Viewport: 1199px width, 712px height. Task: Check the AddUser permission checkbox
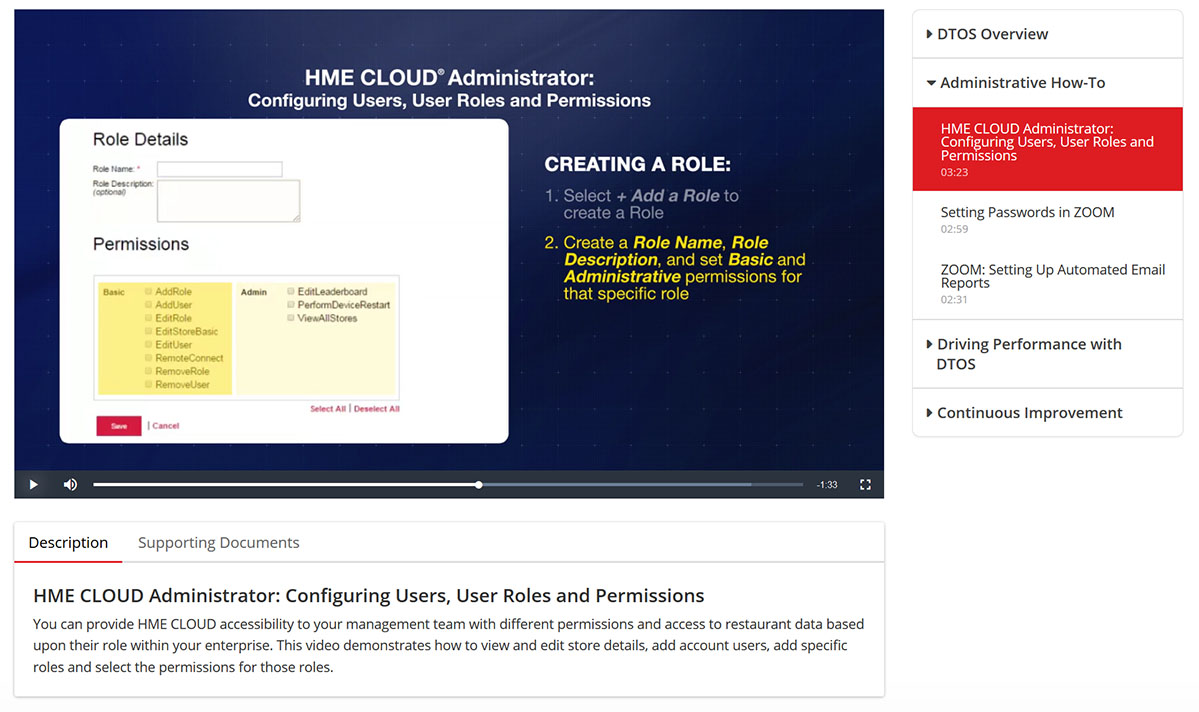(148, 304)
